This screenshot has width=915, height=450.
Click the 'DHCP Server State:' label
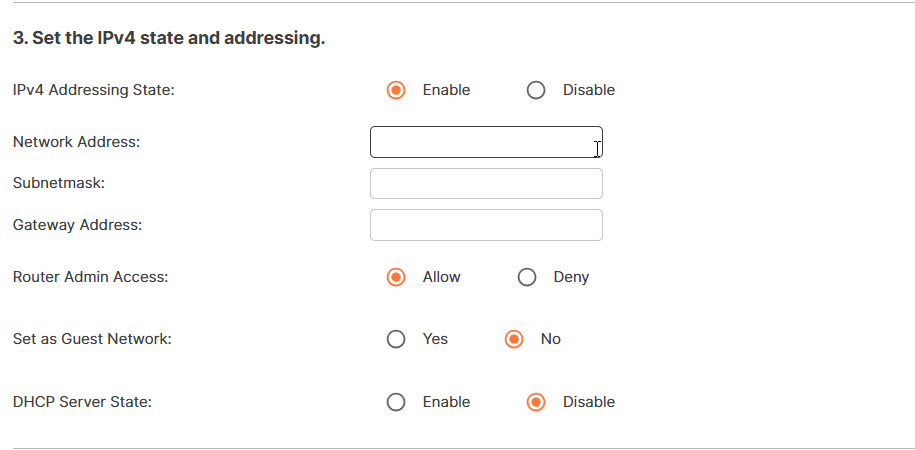pos(82,402)
